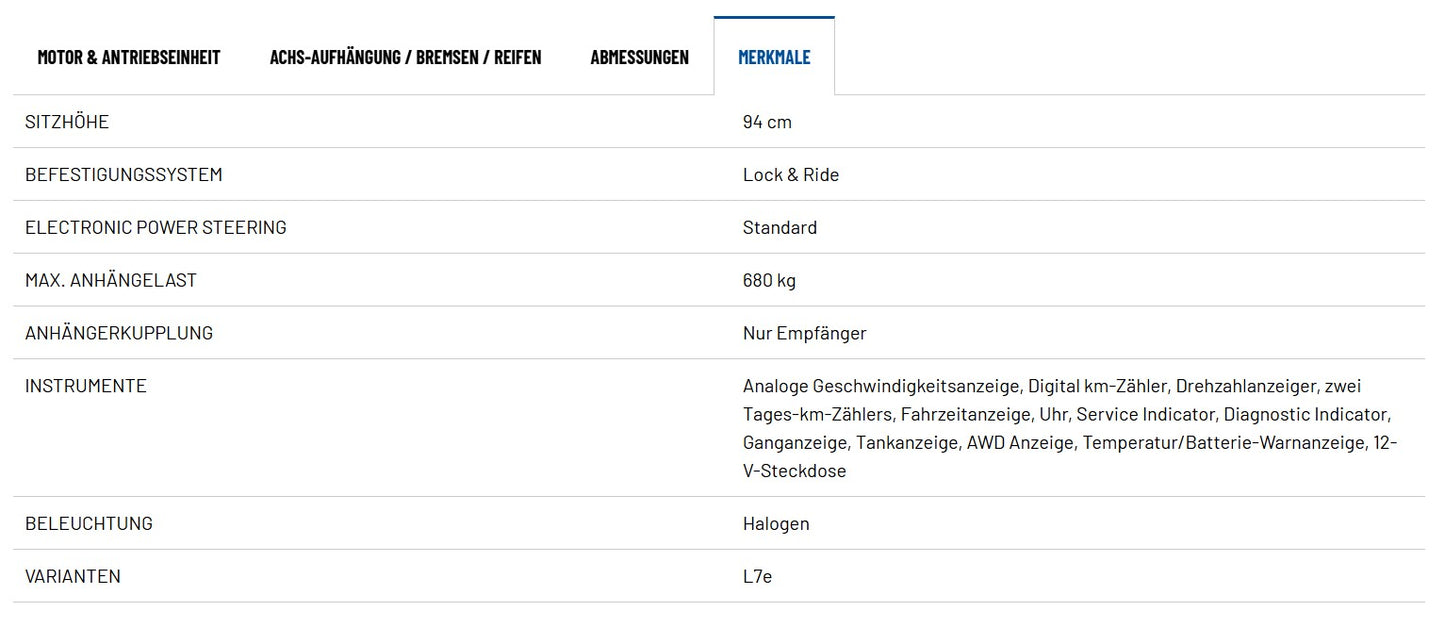Click the Befestigungssystem label
The image size is (1445, 628).
[x=124, y=175]
